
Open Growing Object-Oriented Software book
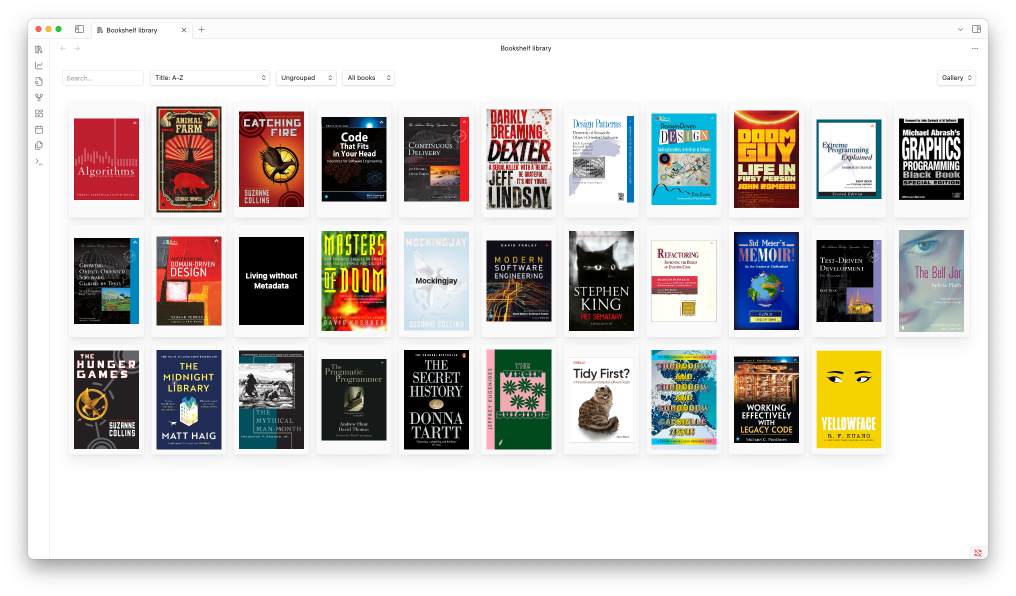[106, 281]
